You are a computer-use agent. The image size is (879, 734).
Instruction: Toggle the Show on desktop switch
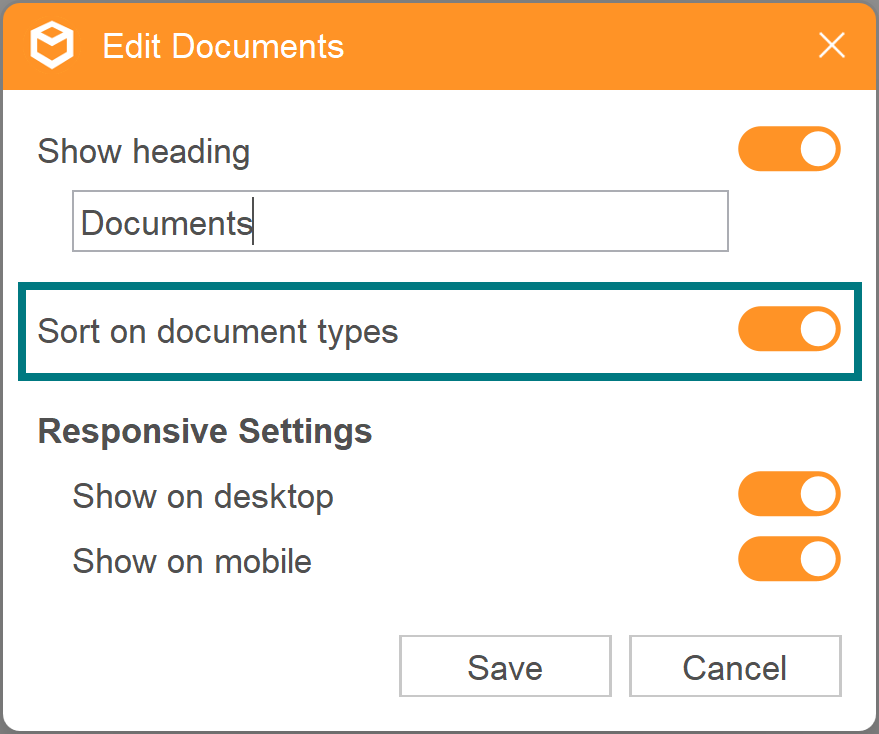tap(789, 495)
